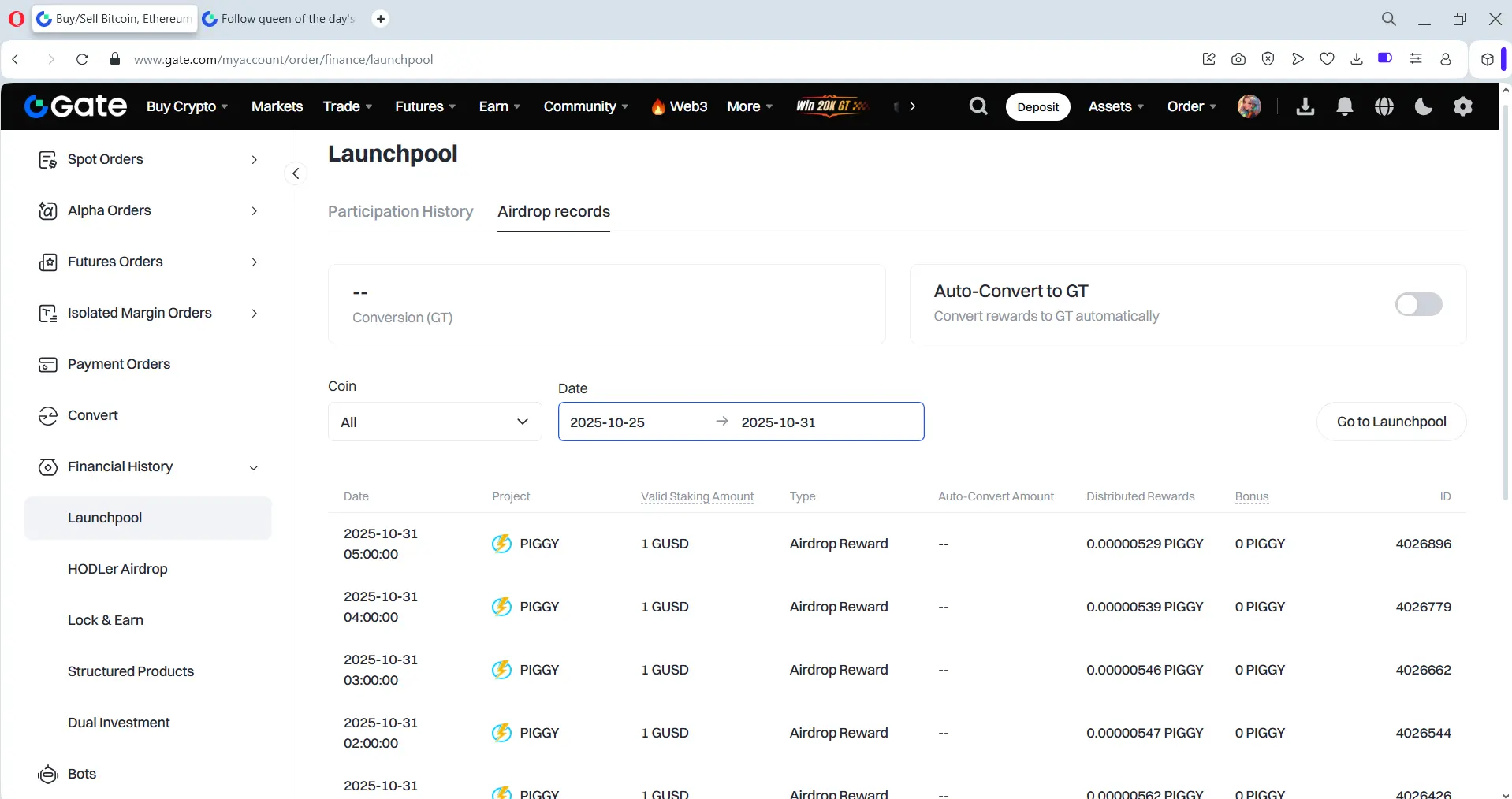
Task: Toggle Auto-Convert to GT switch
Action: pos(1419,304)
